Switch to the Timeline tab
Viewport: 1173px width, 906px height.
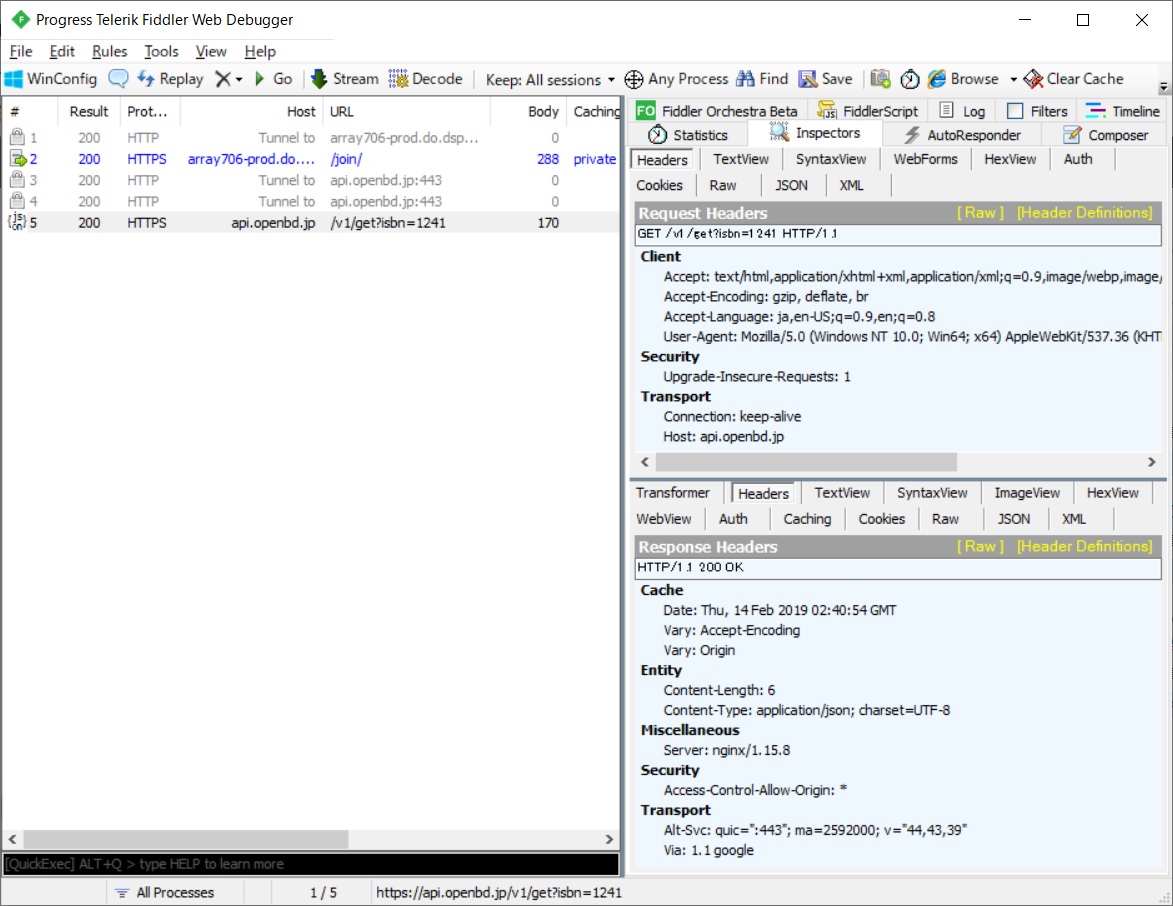pos(1123,111)
